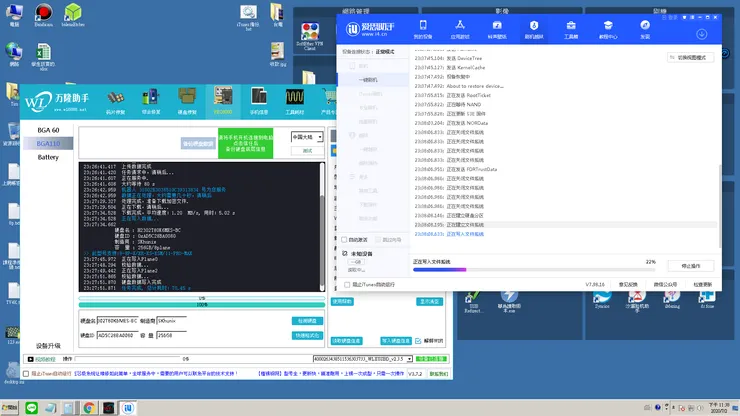Image resolution: width=740 pixels, height=416 pixels.
Task: Click the WL Assistant logo
Action: (57, 101)
